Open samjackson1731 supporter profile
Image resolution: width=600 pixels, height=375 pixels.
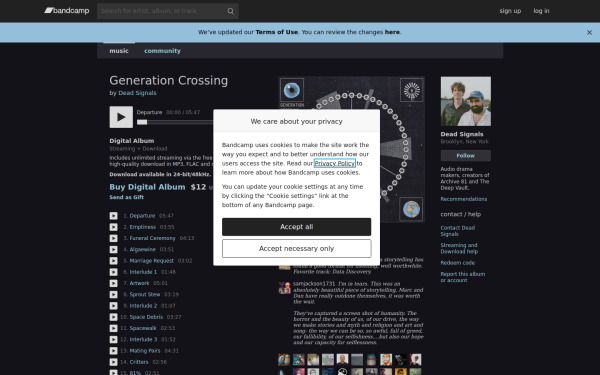pyautogui.click(x=314, y=284)
